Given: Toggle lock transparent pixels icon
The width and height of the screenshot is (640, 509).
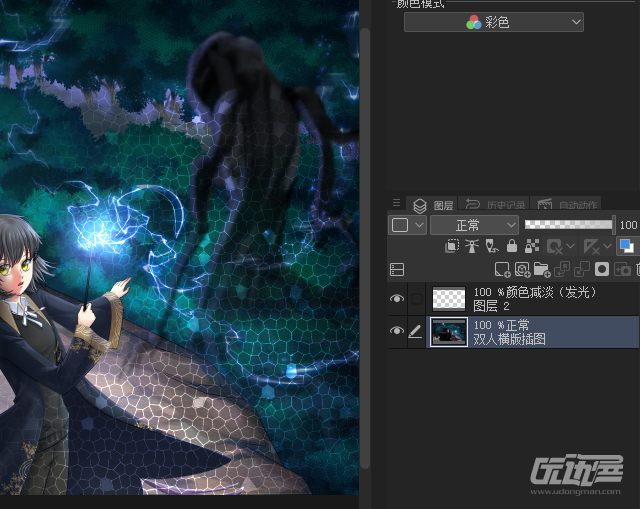Looking at the screenshot, I should click(x=531, y=246).
